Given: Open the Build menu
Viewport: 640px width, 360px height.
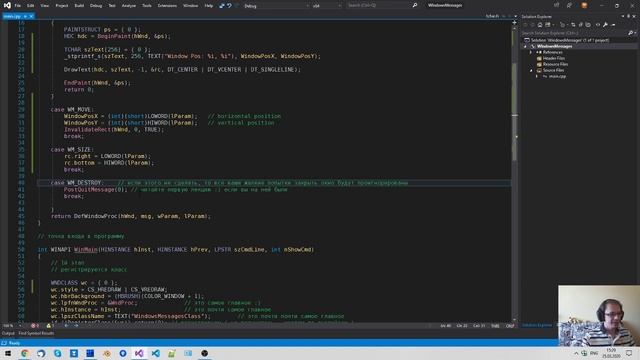Looking at the screenshot, I should [79, 6].
